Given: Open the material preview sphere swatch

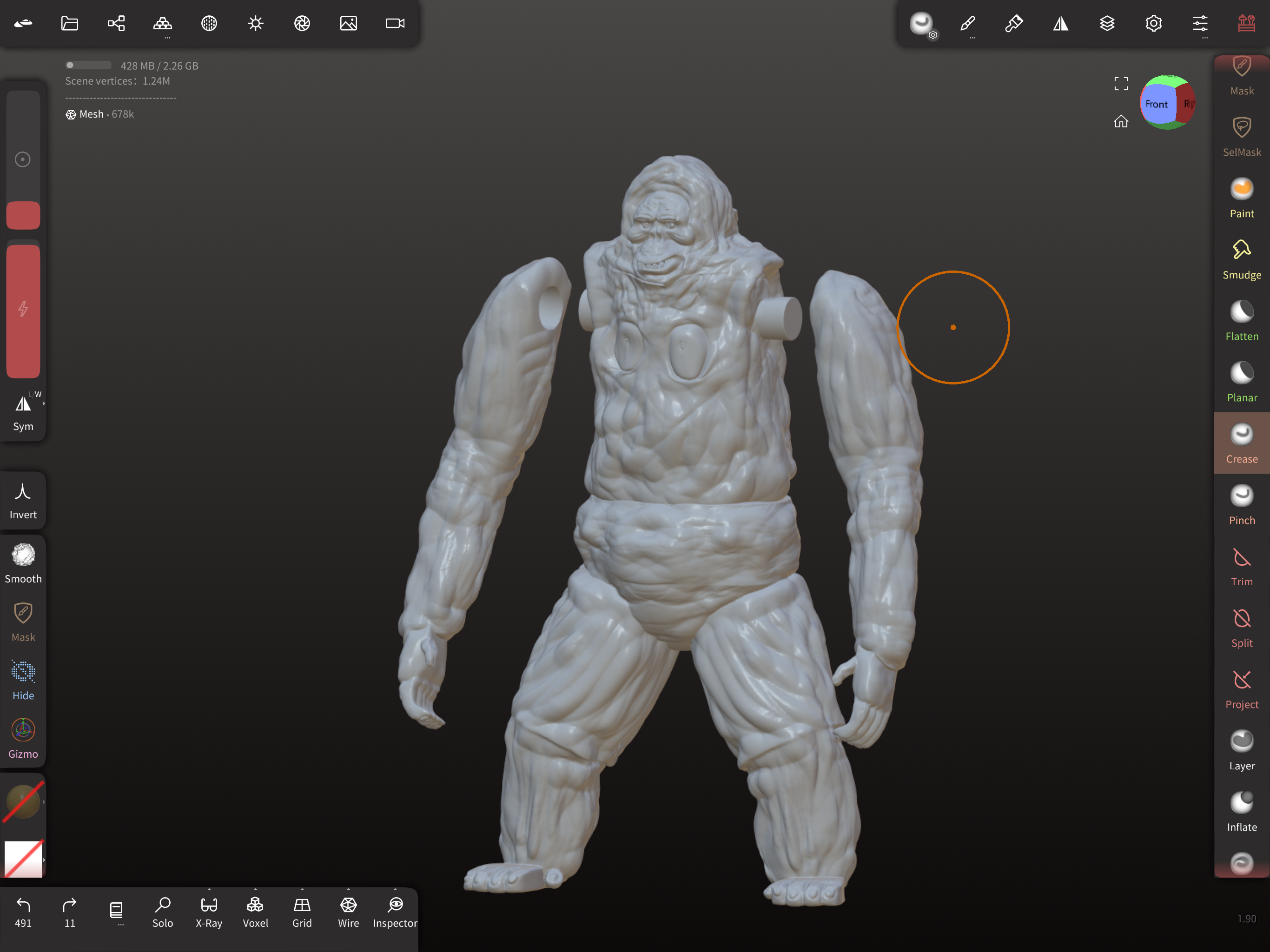Looking at the screenshot, I should 23,801.
